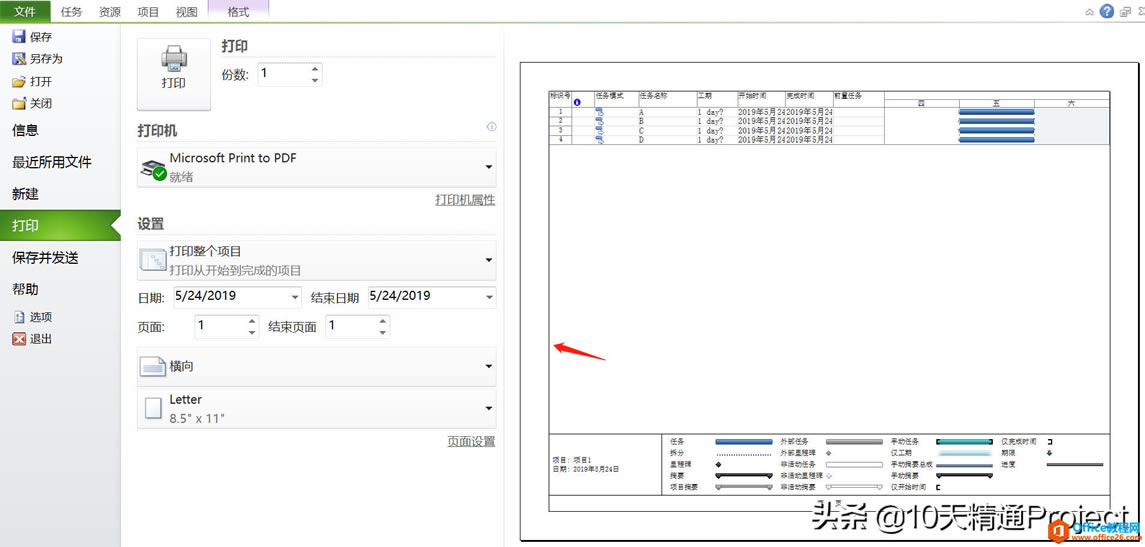Open the landscape orientation dropdown
This screenshot has height=547, width=1145.
click(x=317, y=367)
